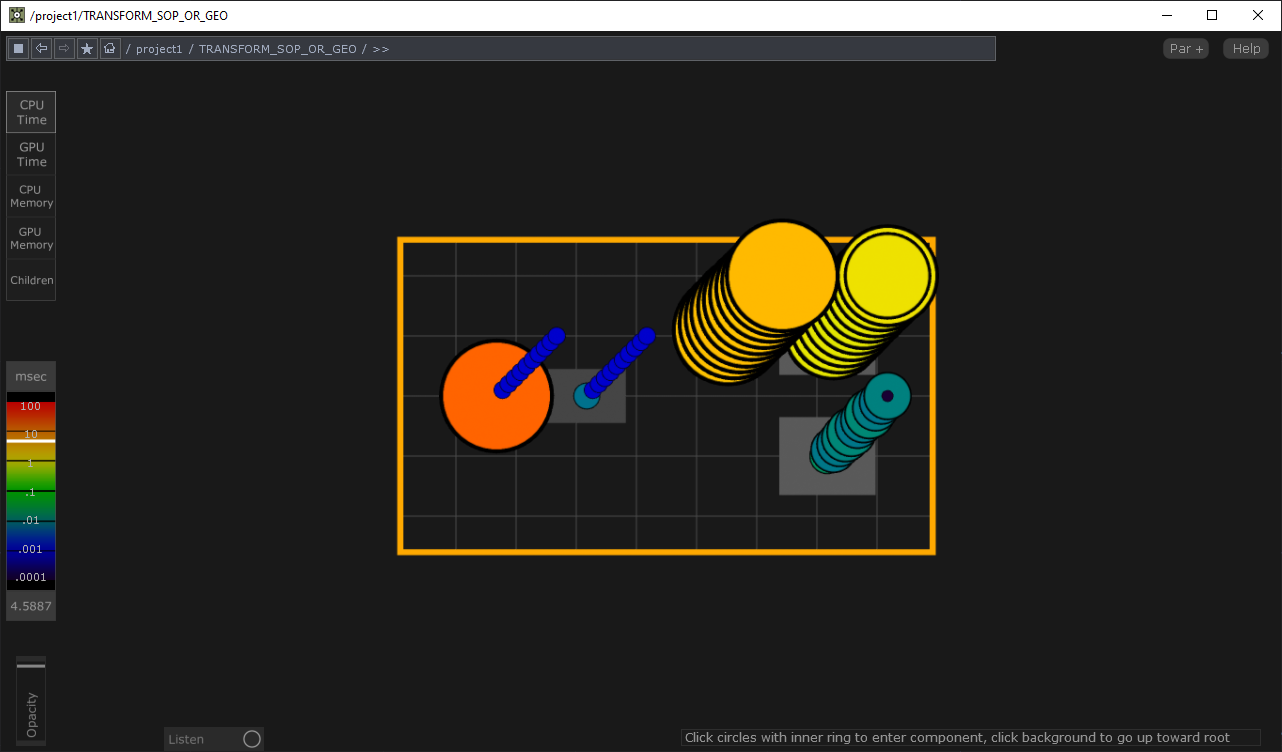Select TRANSFORM_SOP_OR_GEO in the path bar
Screen dimensions: 1282x752
point(278,49)
